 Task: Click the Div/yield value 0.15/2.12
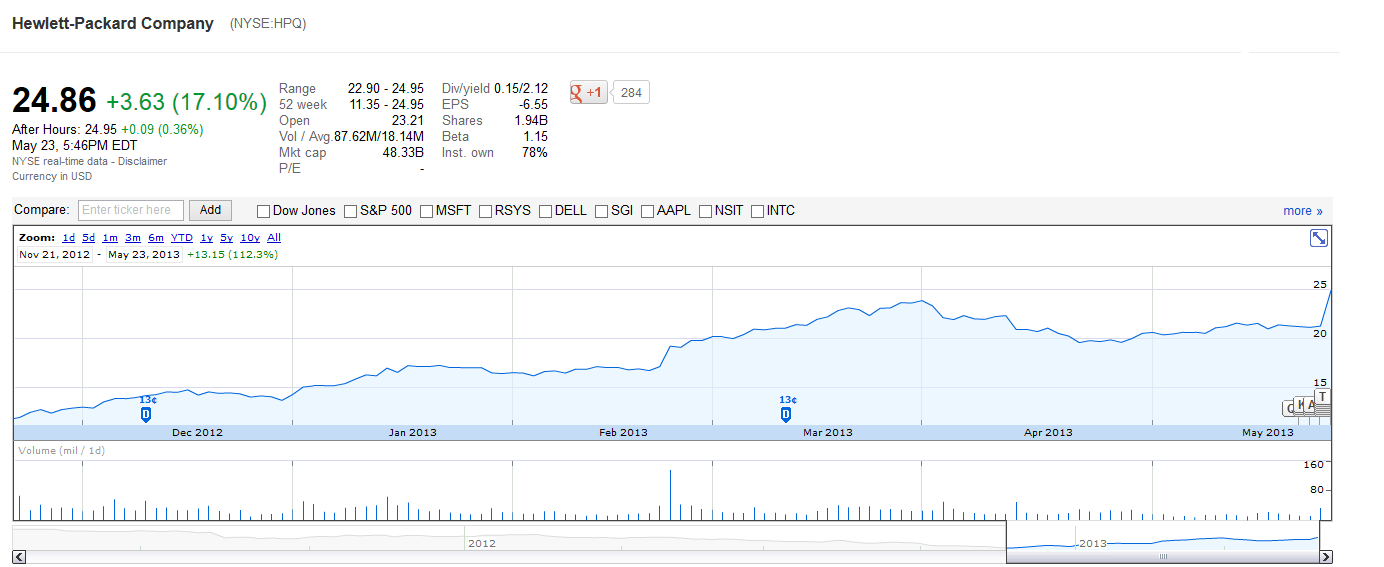click(521, 89)
